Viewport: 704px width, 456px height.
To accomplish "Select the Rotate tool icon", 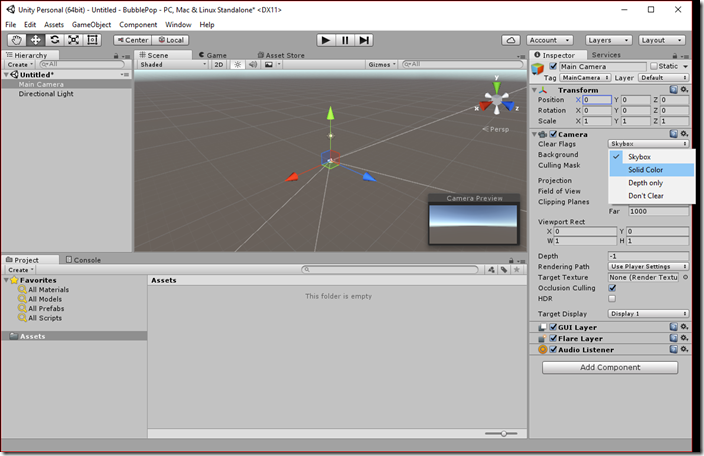I will (x=54, y=40).
